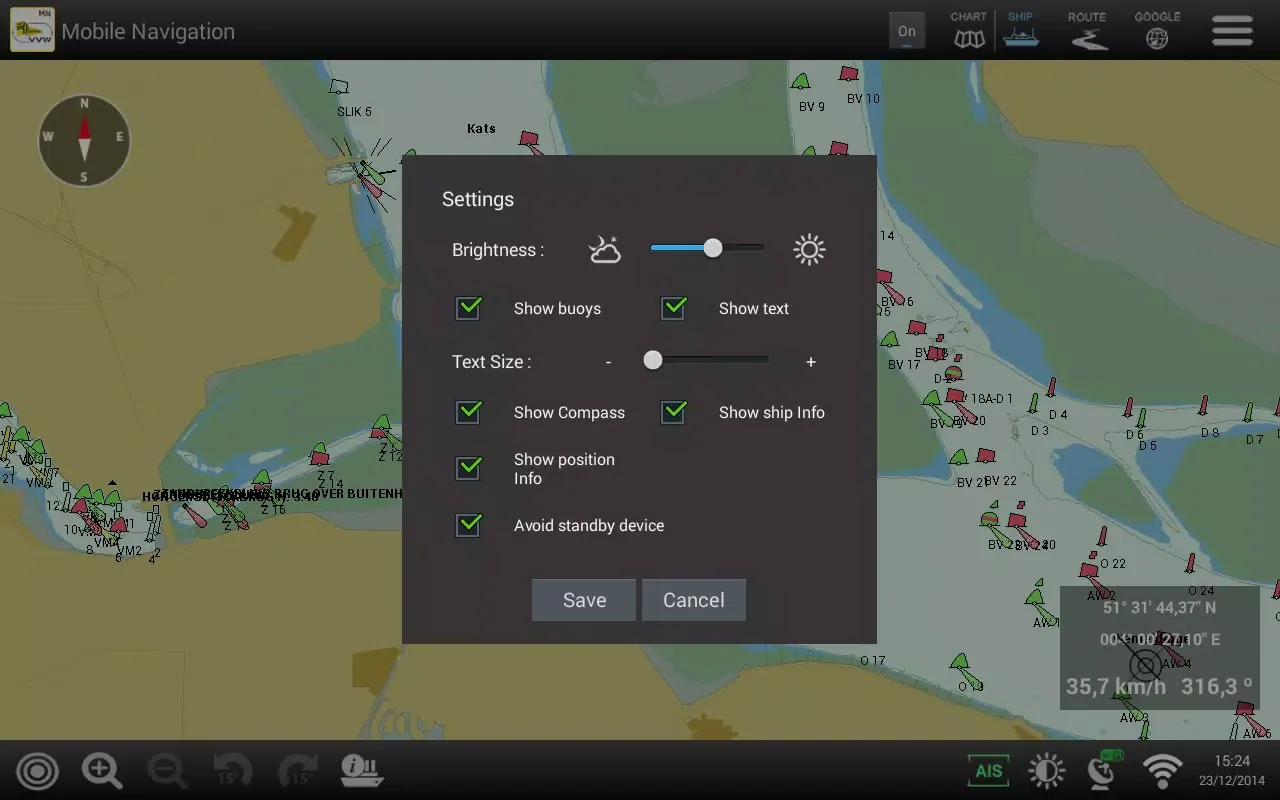Viewport: 1280px width, 800px height.
Task: Rotate map left 15 degrees
Action: tap(232, 770)
